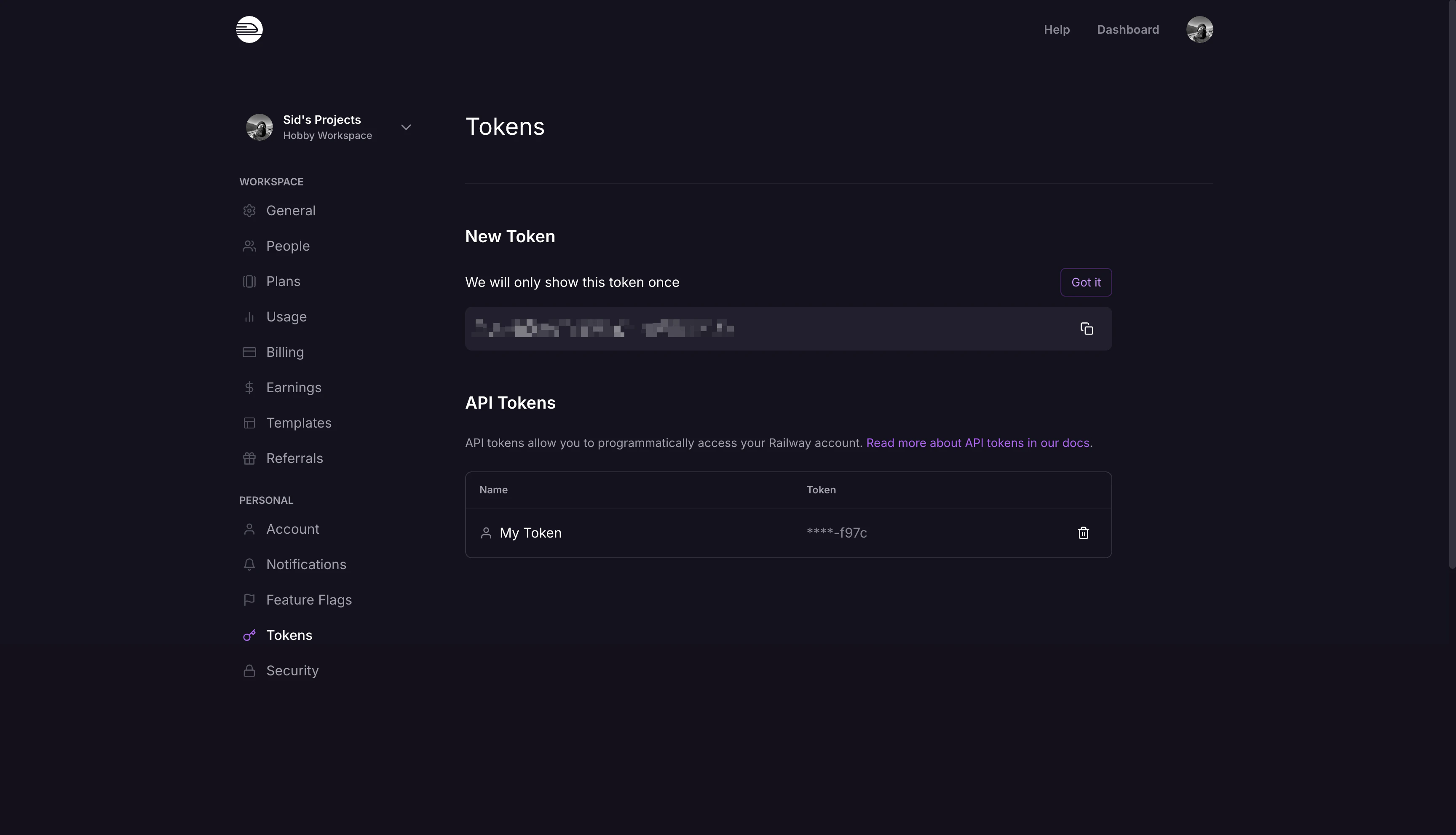Click the Earnings dollar icon
This screenshot has width=1456, height=835.
249,388
